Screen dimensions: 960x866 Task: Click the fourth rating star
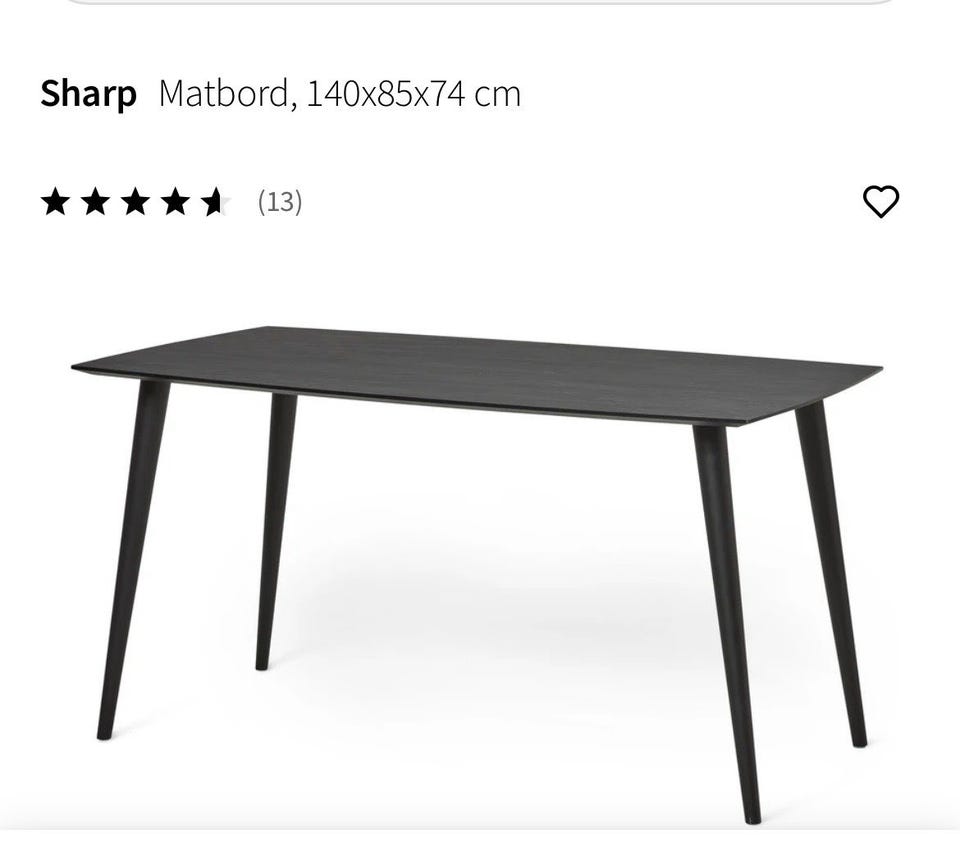point(176,201)
